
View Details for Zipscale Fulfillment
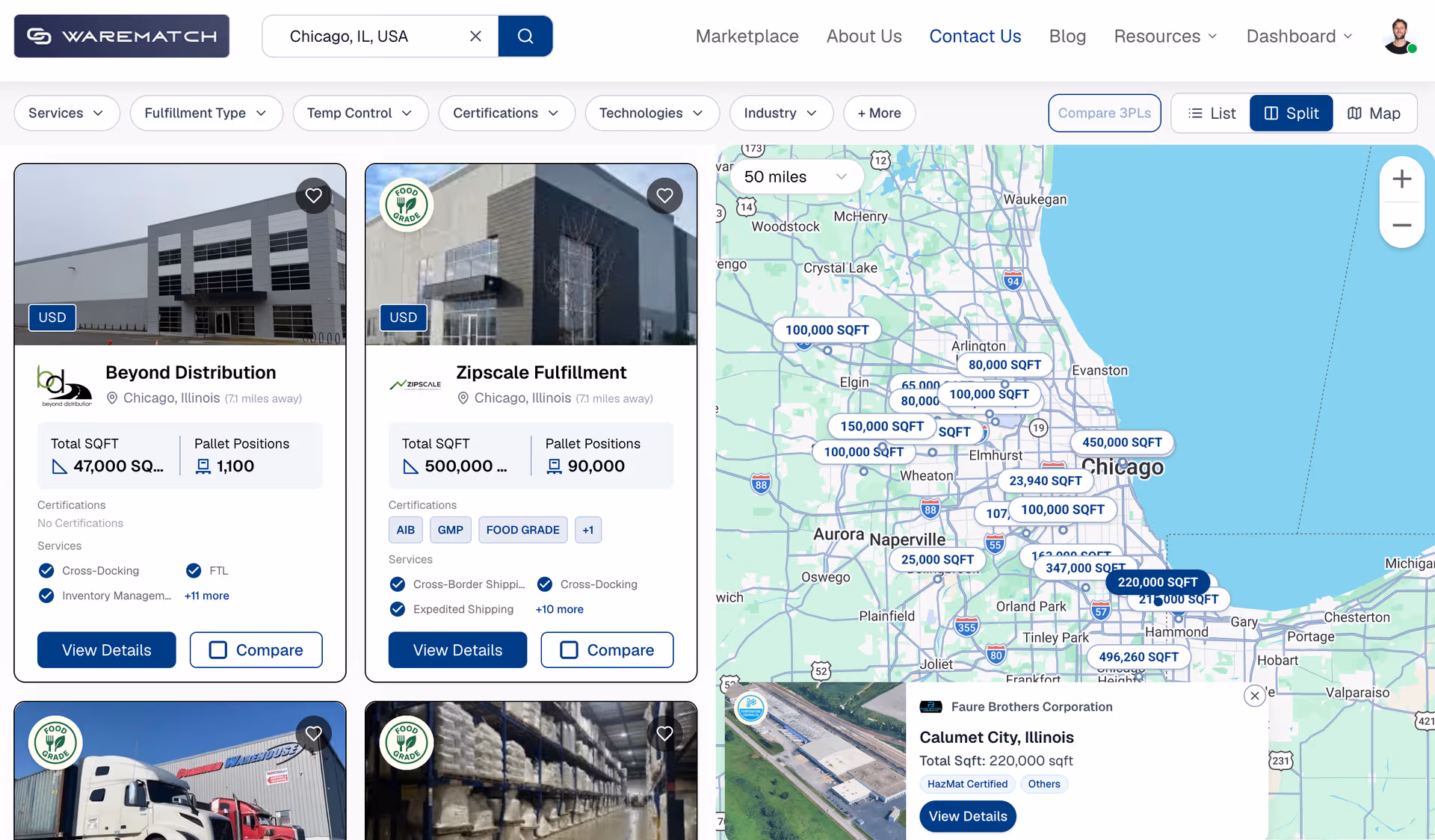[x=457, y=650]
